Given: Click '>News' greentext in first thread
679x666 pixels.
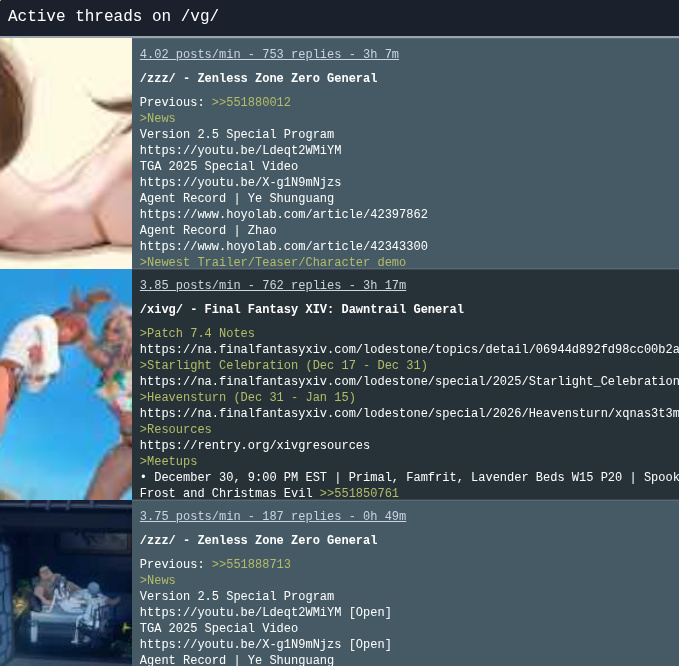Looking at the screenshot, I should pyautogui.click(x=157, y=118).
